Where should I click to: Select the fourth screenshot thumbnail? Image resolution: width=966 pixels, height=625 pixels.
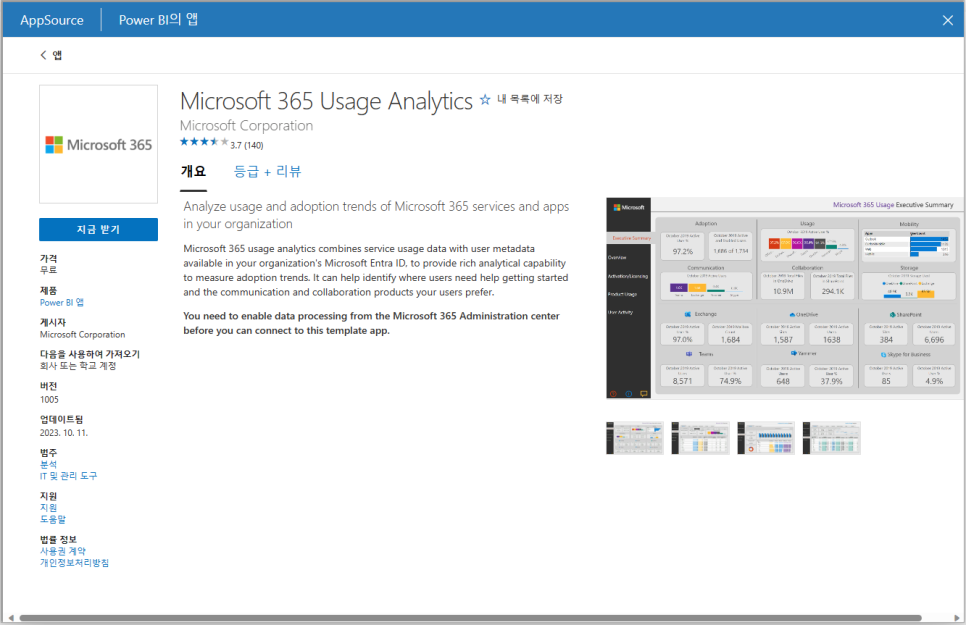point(832,438)
